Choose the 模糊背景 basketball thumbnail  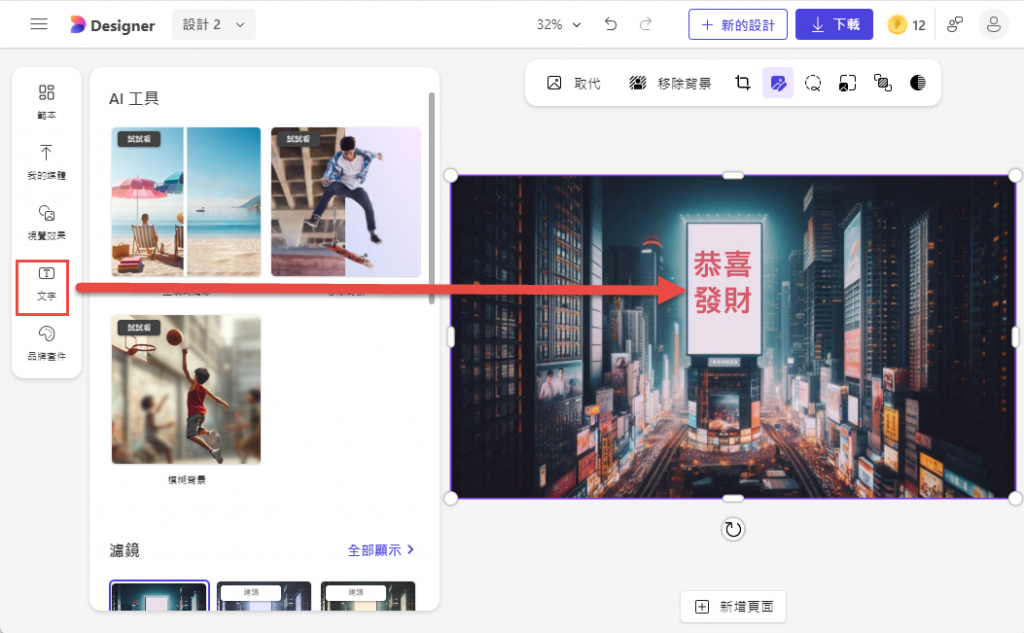pyautogui.click(x=186, y=389)
